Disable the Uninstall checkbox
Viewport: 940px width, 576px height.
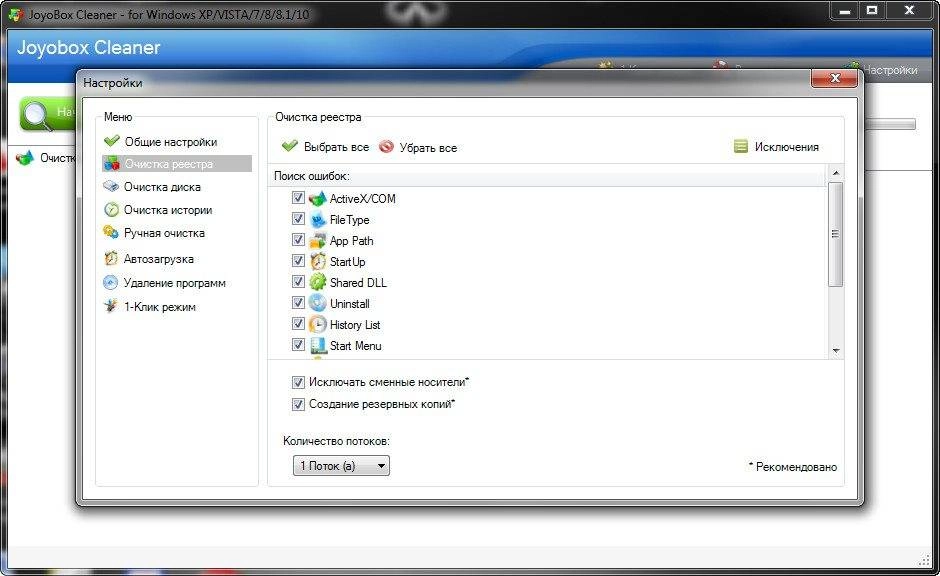pyautogui.click(x=298, y=303)
